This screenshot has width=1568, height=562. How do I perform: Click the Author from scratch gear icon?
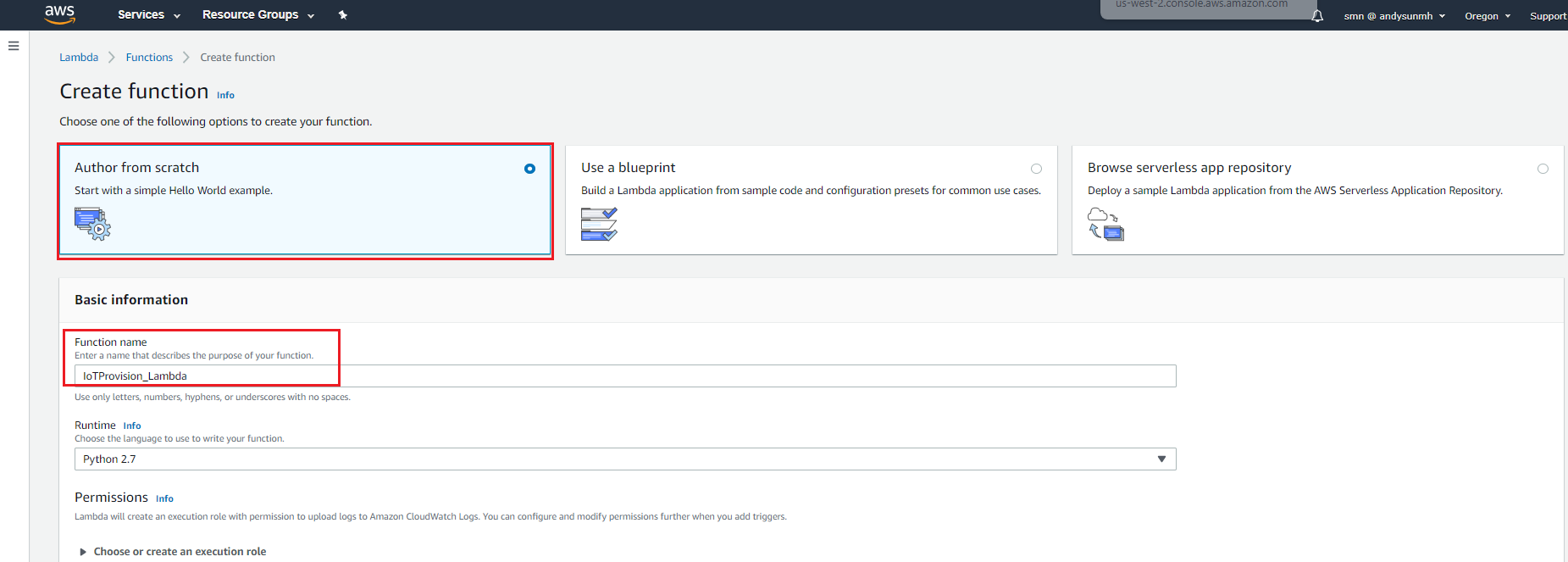click(x=92, y=224)
